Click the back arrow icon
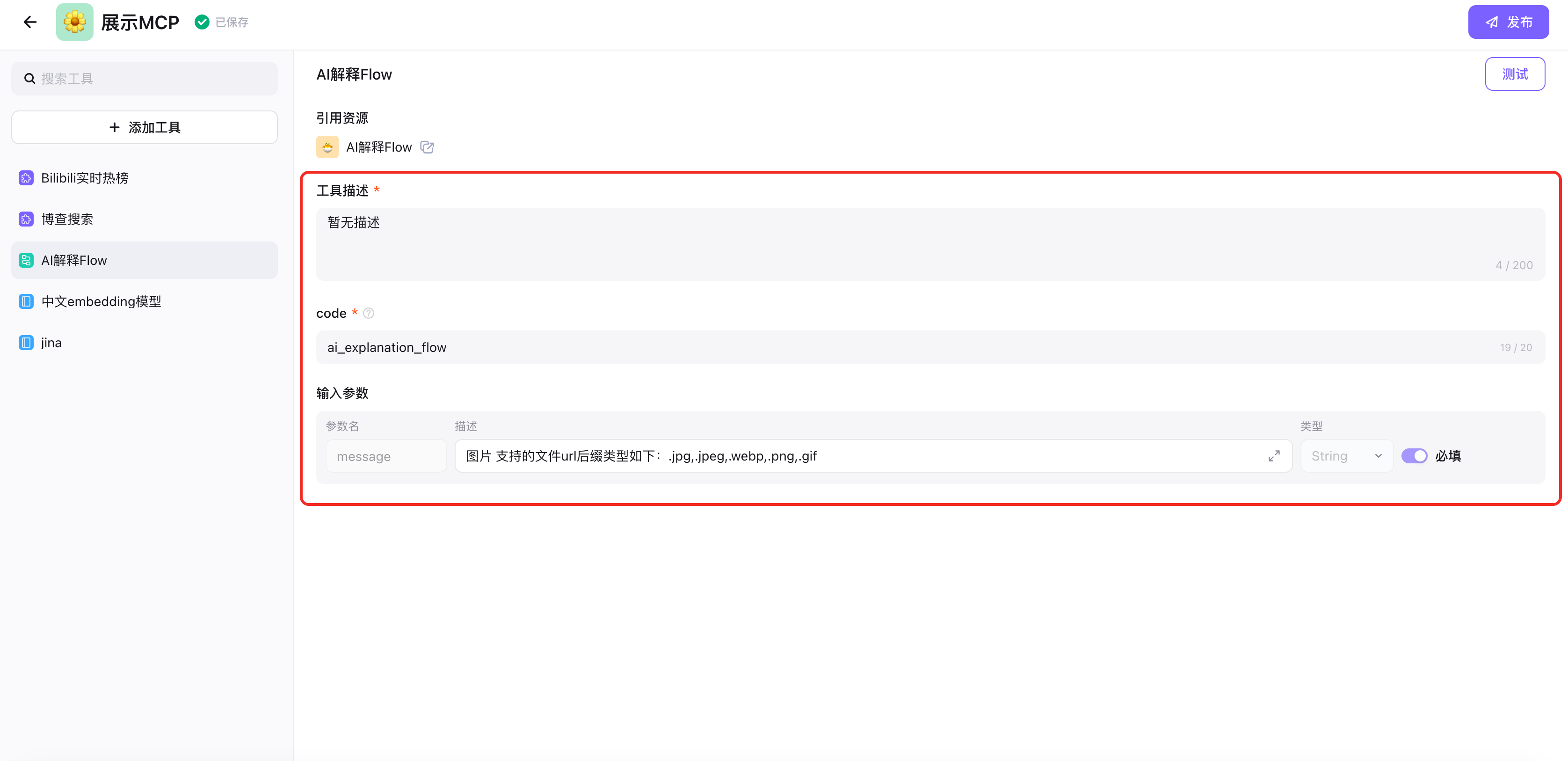1568x761 pixels. point(30,22)
